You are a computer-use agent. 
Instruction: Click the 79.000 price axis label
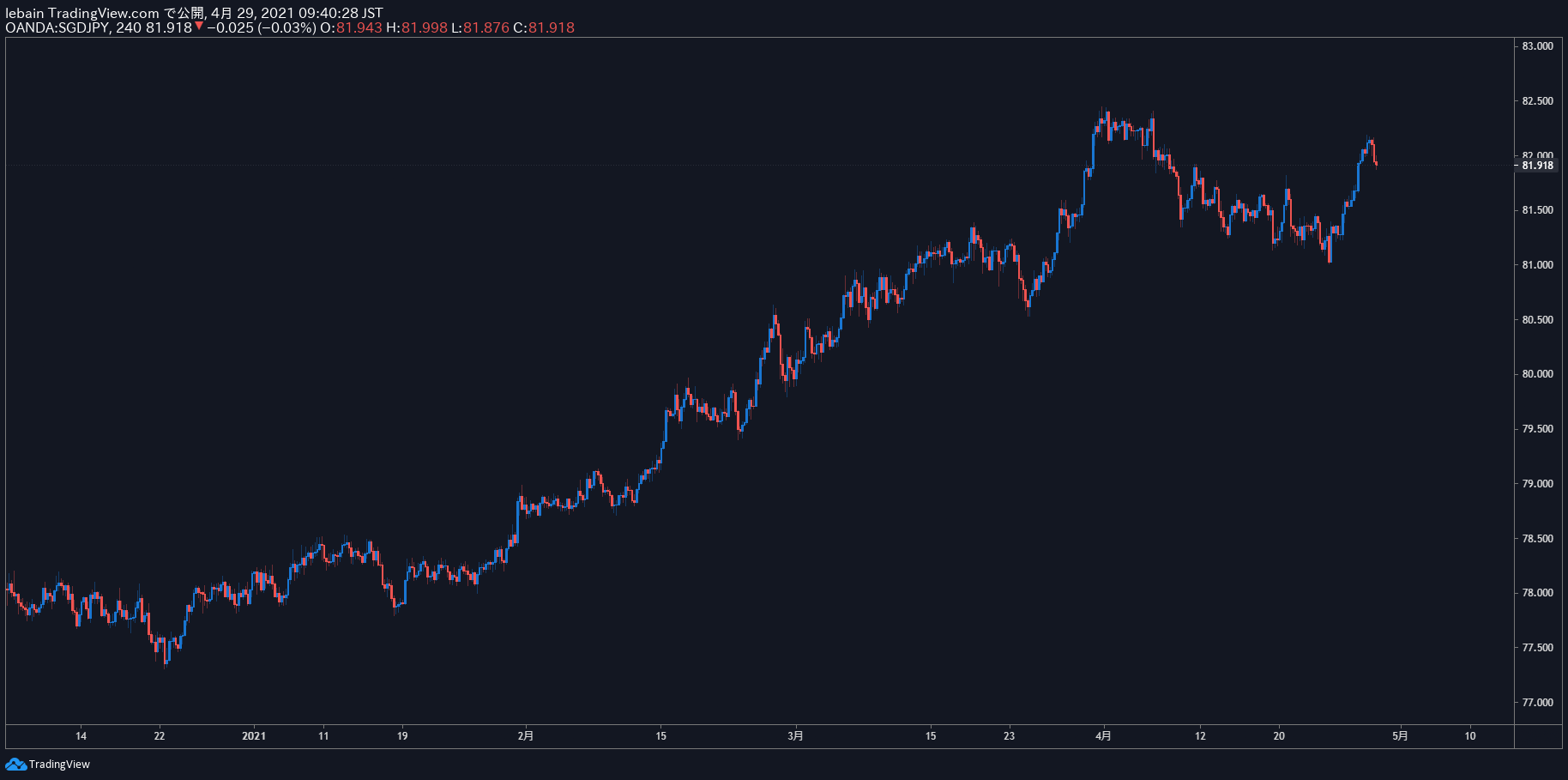click(1537, 484)
